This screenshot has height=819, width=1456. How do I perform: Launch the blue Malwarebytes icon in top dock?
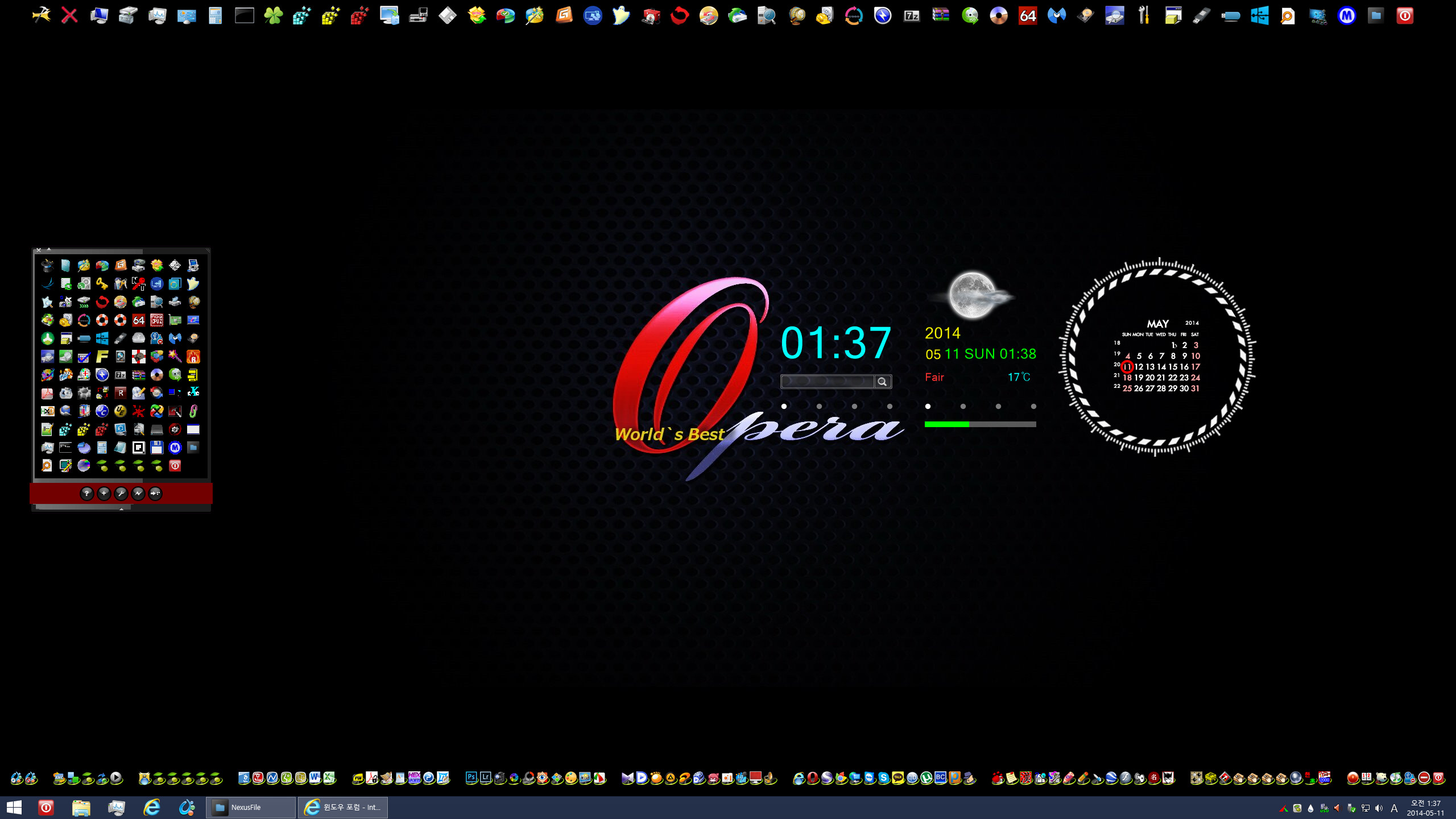pos(1057,15)
